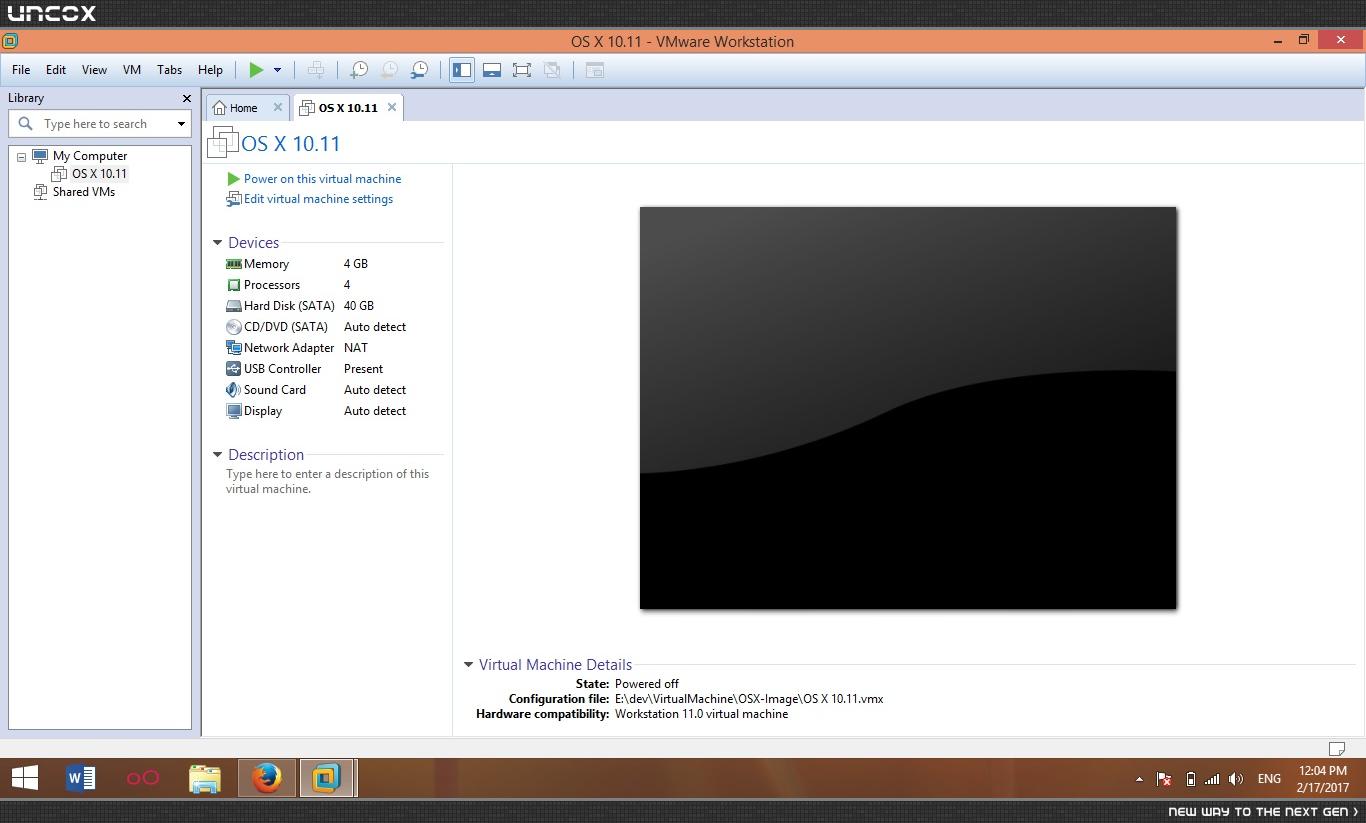Switch to the Home tab
The image size is (1366, 823).
point(243,108)
